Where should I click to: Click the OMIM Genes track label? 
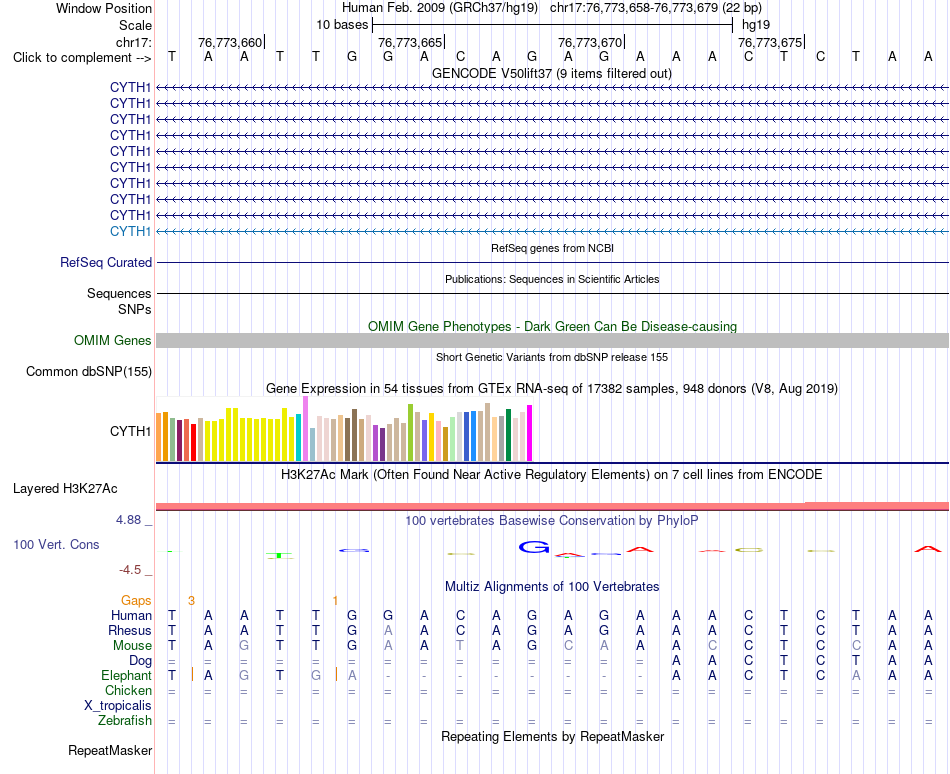pyautogui.click(x=113, y=340)
